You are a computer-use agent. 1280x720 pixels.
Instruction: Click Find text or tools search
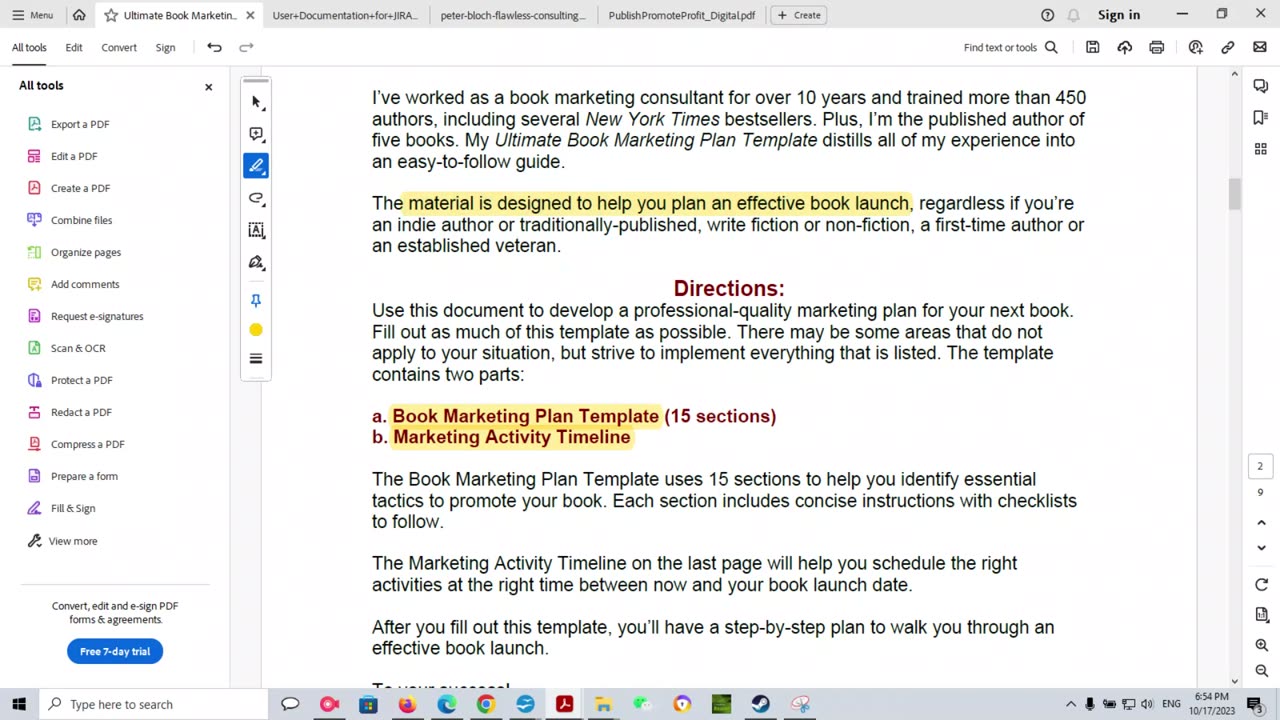coord(1010,47)
